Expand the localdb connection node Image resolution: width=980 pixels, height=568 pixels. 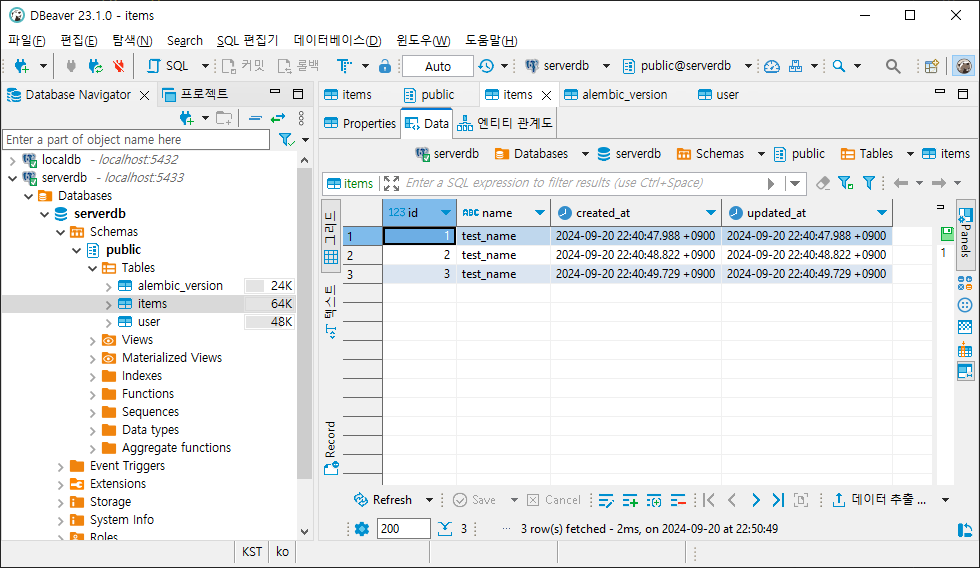point(12,160)
